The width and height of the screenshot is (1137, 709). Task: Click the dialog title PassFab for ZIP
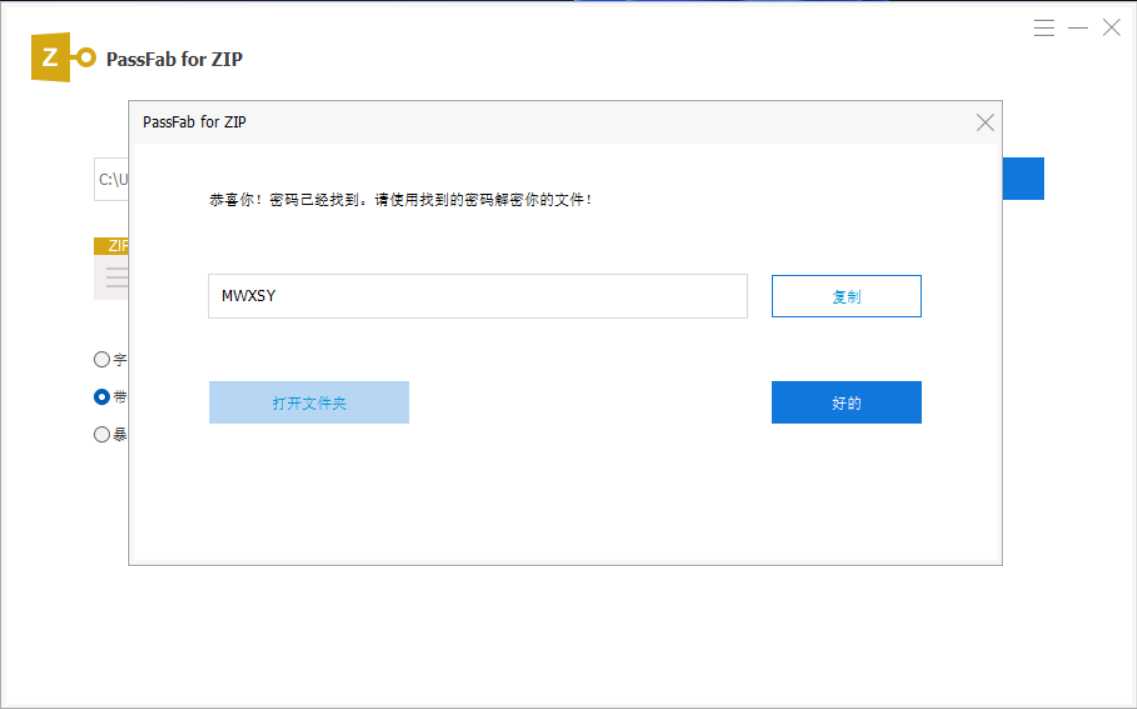coord(194,122)
